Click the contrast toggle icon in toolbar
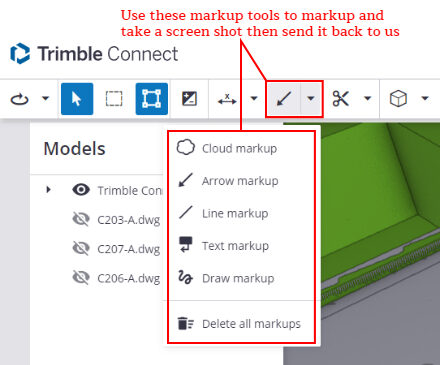Viewport: 440px width, 365px height. (x=189, y=99)
